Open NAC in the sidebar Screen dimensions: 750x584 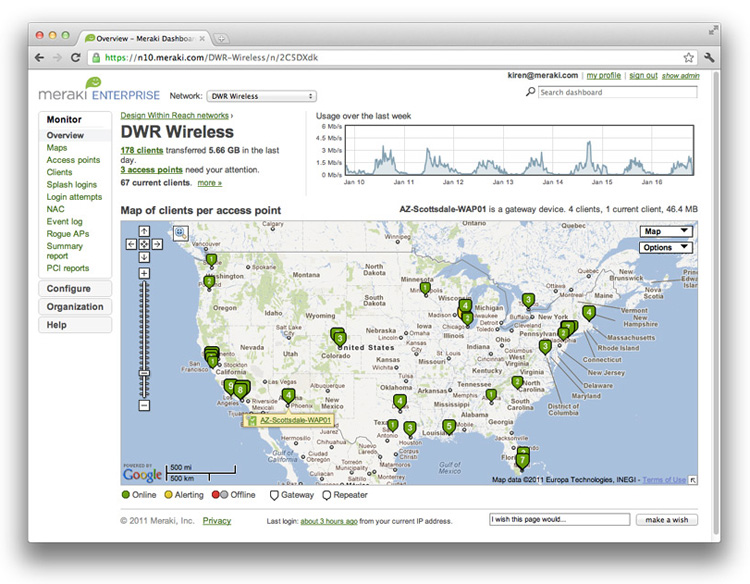click(55, 209)
